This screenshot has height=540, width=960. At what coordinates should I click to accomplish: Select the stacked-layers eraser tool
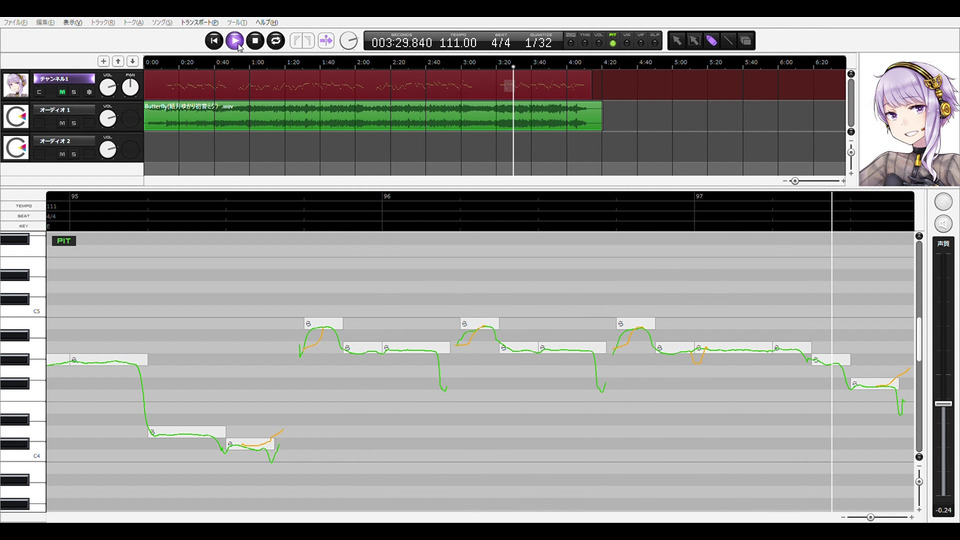tap(745, 40)
